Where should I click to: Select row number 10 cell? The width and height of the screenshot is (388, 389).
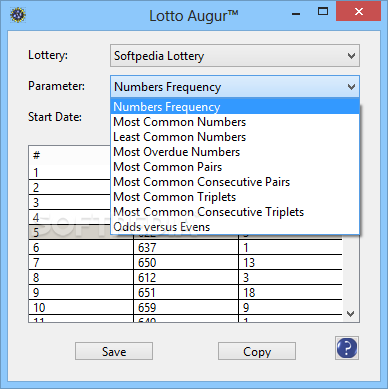pos(81,307)
